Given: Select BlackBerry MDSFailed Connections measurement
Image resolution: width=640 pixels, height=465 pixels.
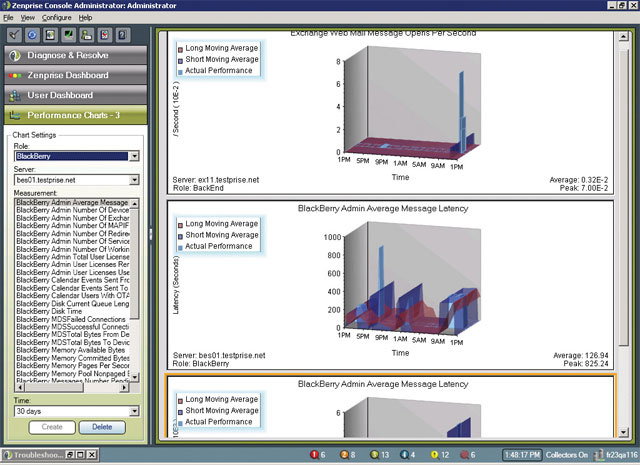Looking at the screenshot, I should [71, 319].
